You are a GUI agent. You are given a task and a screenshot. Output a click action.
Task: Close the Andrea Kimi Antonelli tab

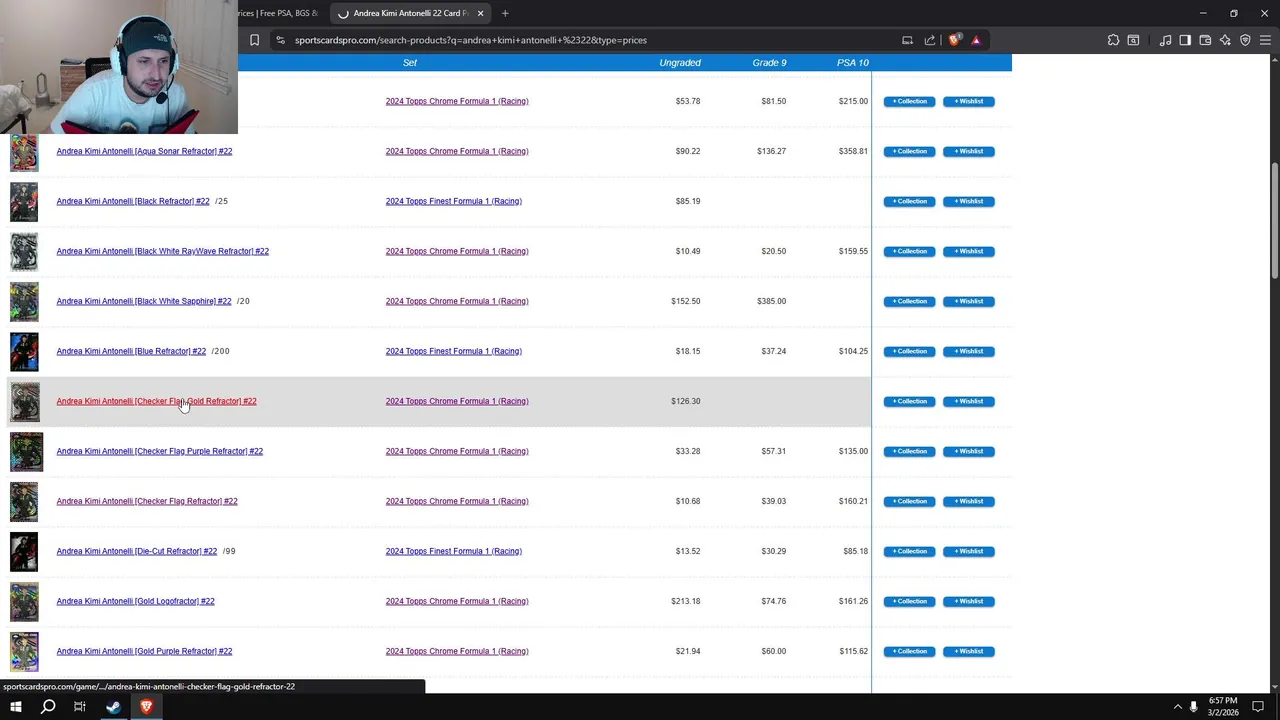(481, 13)
